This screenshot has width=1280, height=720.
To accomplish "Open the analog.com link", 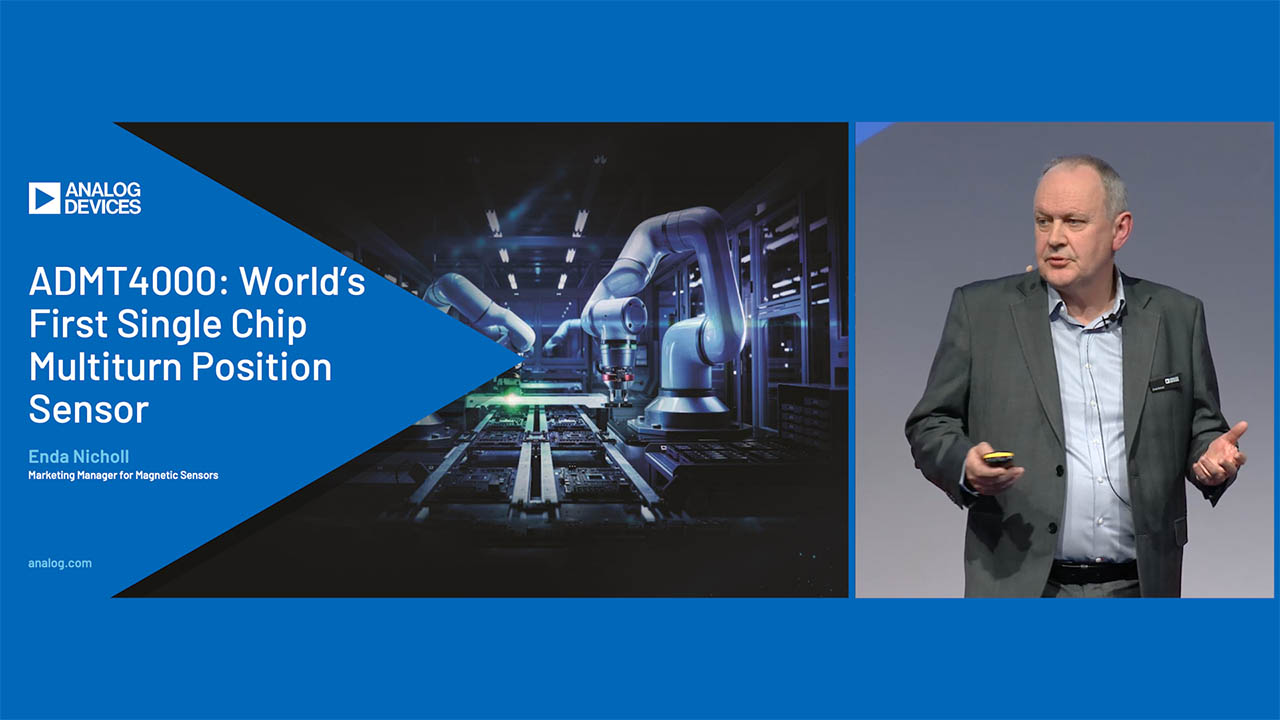I will click(60, 563).
